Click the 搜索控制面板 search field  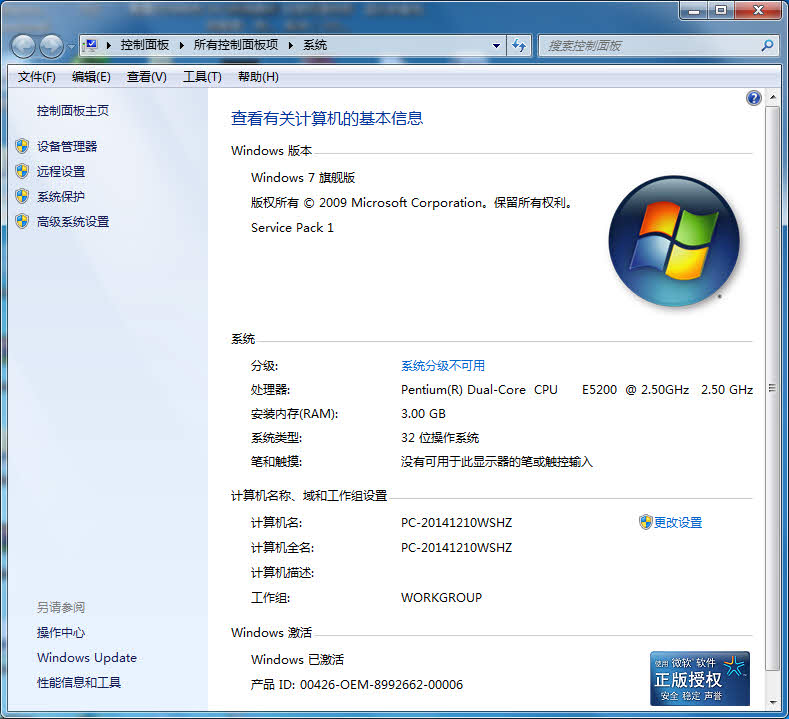(650, 45)
